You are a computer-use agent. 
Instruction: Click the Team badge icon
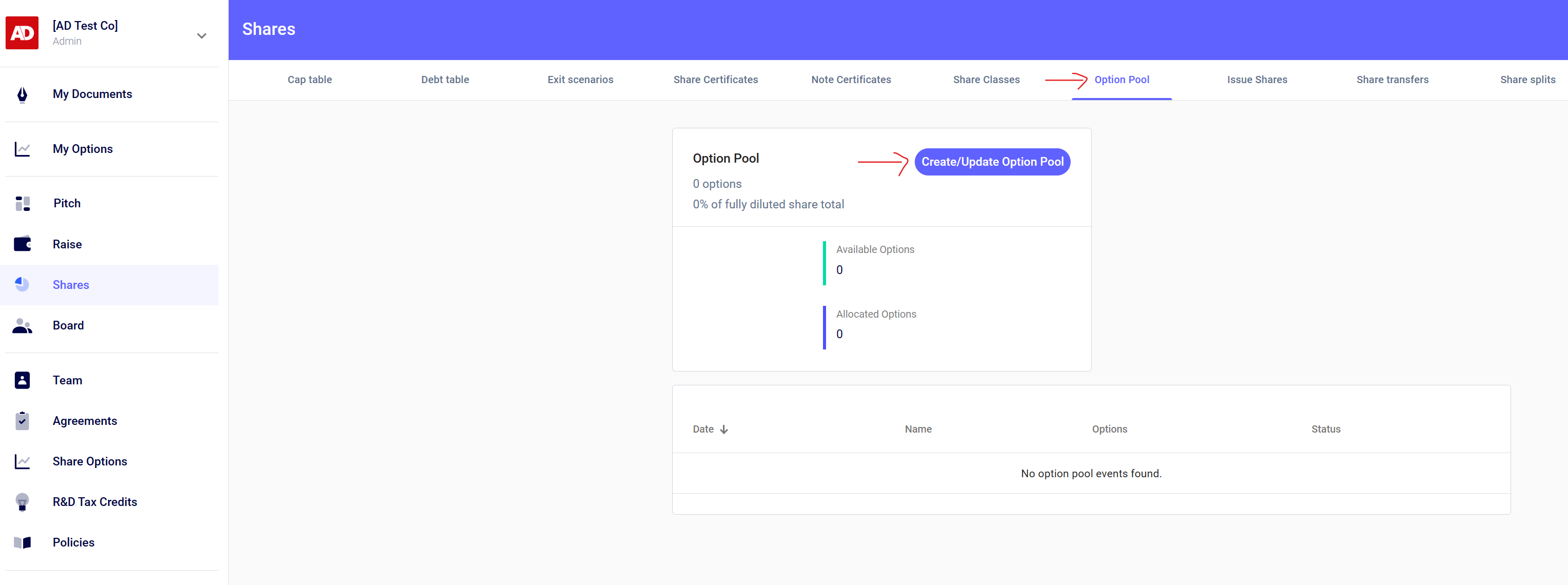click(x=22, y=380)
